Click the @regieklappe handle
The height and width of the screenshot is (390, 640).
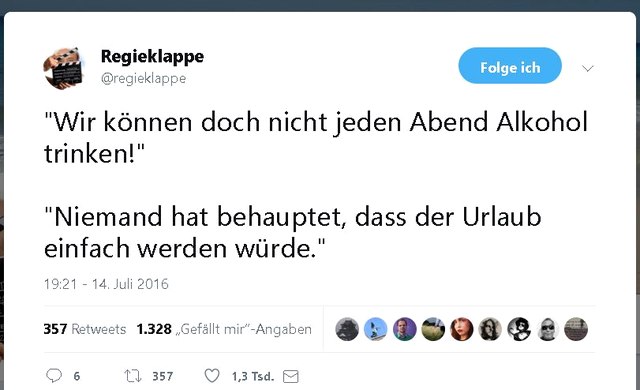pos(143,78)
